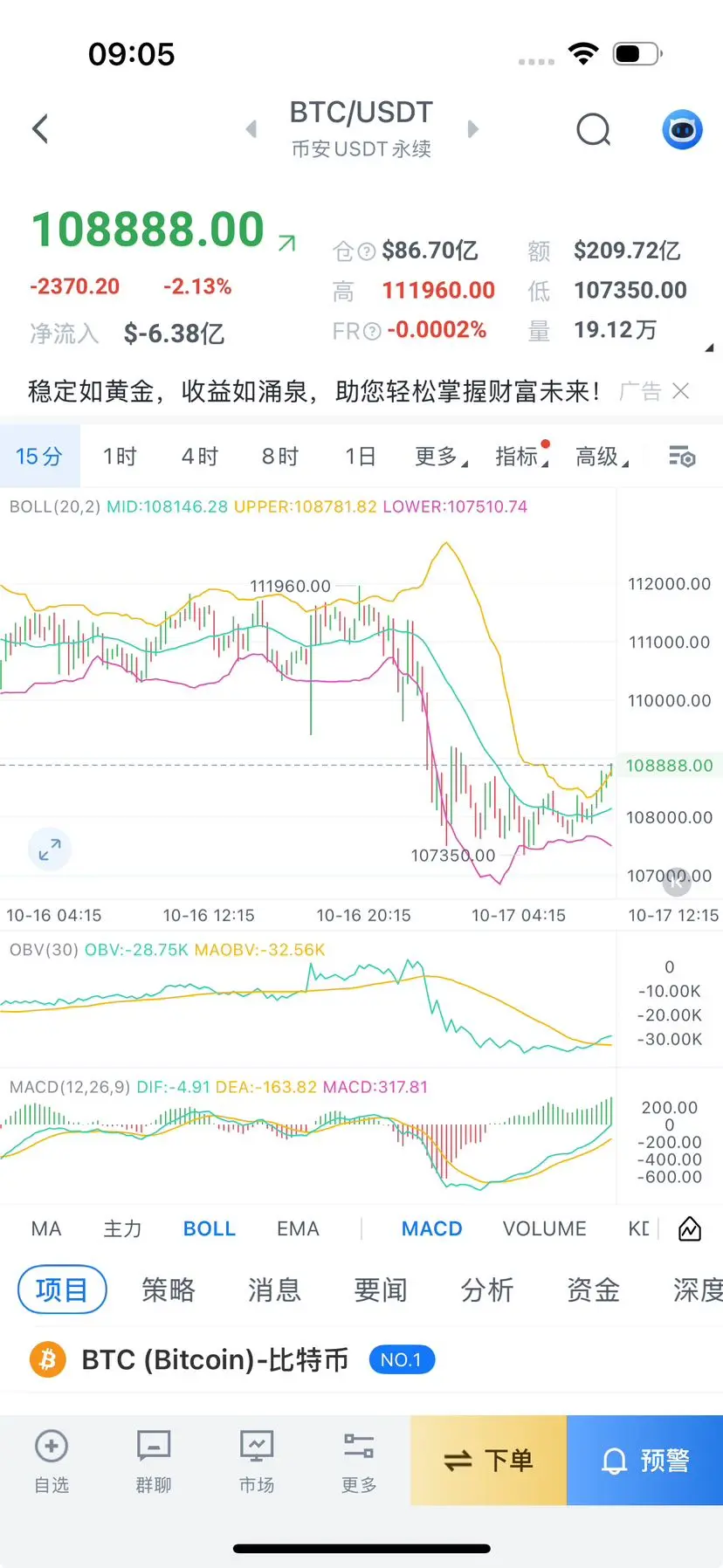Viewport: 723px width, 1568px height.
Task: Toggle the VOLUME sub-indicator
Action: point(544,1228)
